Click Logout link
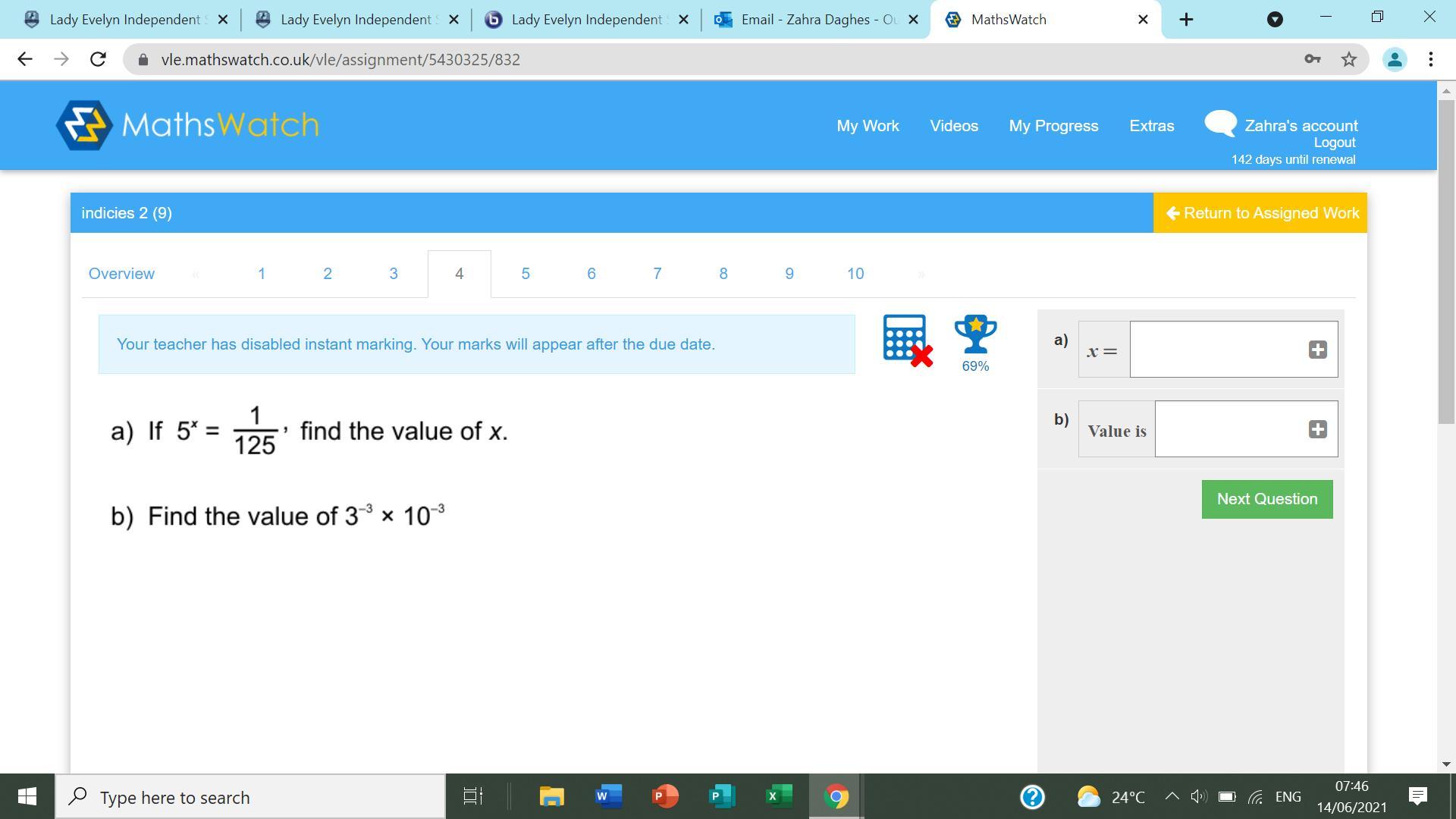 [1334, 143]
